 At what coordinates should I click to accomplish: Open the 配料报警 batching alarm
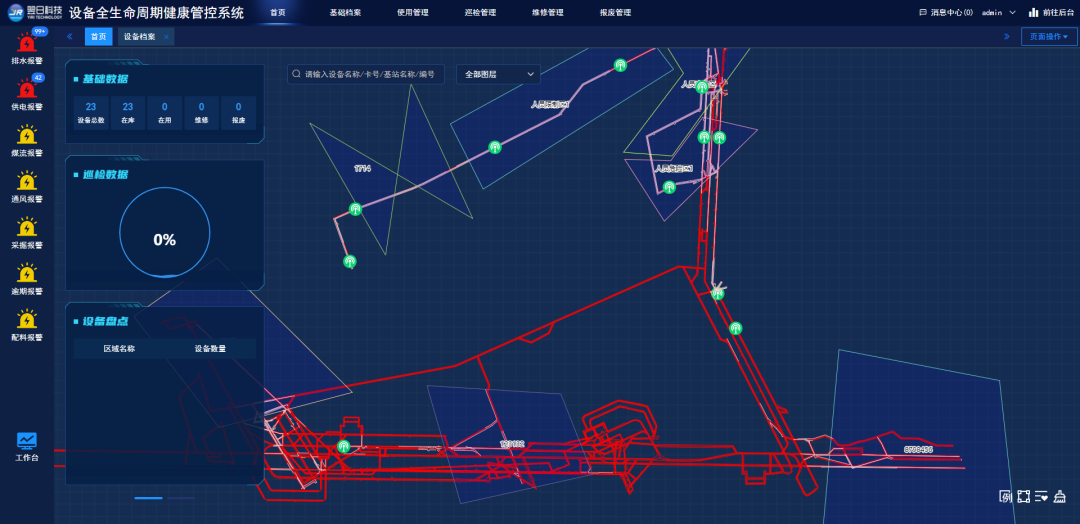27,319
